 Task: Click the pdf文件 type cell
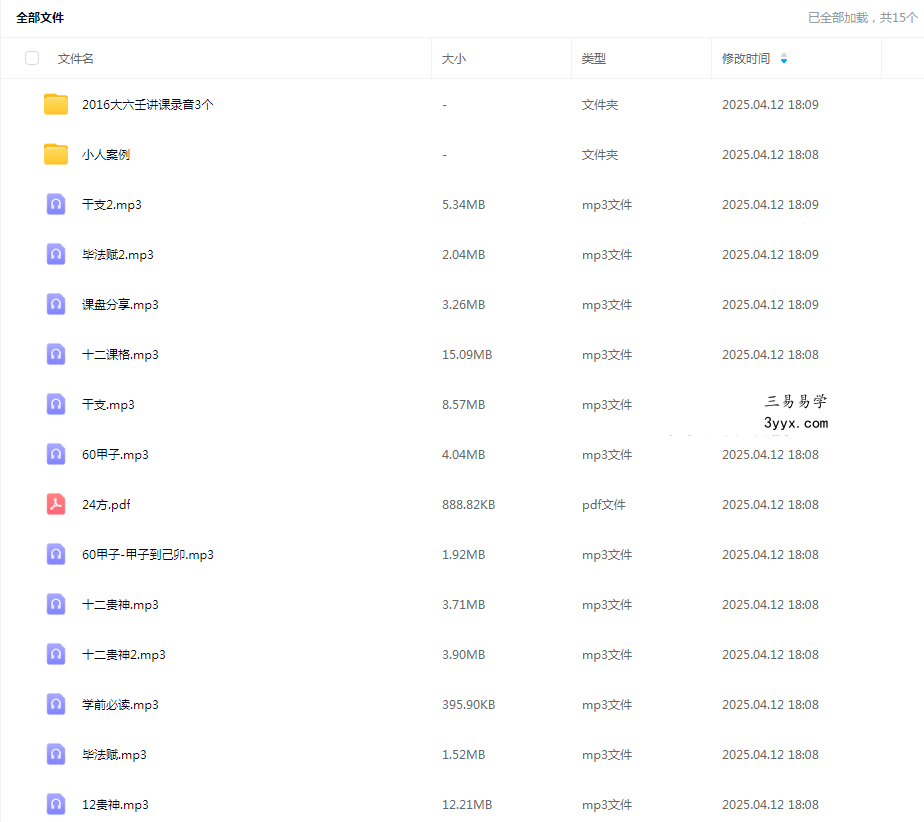coord(604,504)
